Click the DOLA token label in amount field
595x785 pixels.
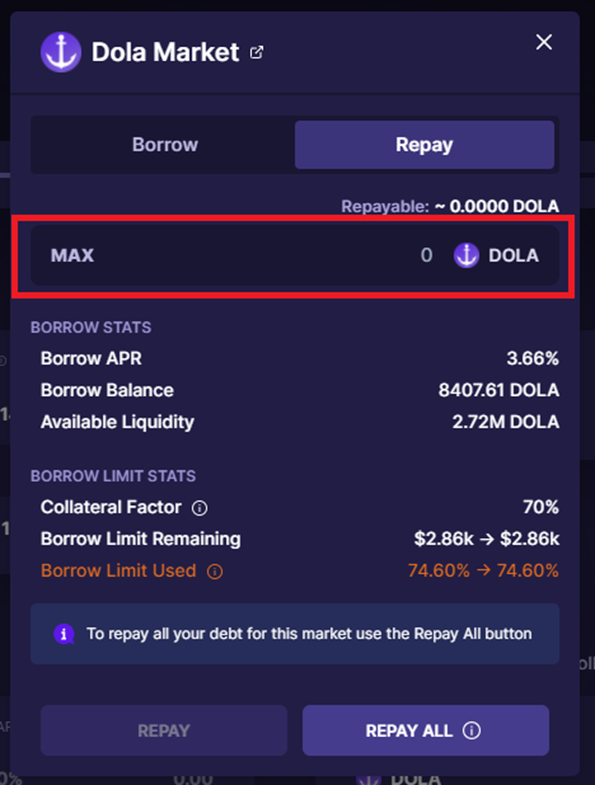pos(514,255)
